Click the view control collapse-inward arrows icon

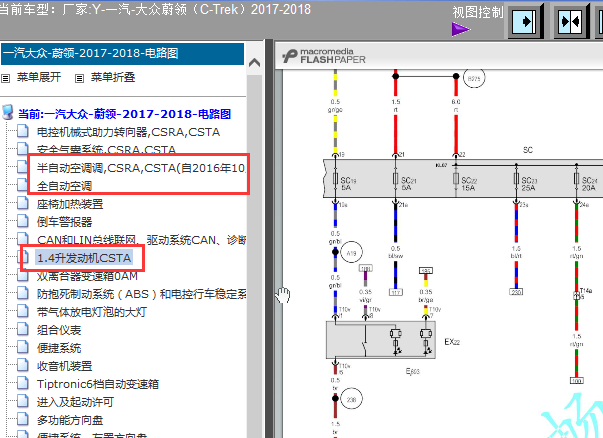point(571,21)
